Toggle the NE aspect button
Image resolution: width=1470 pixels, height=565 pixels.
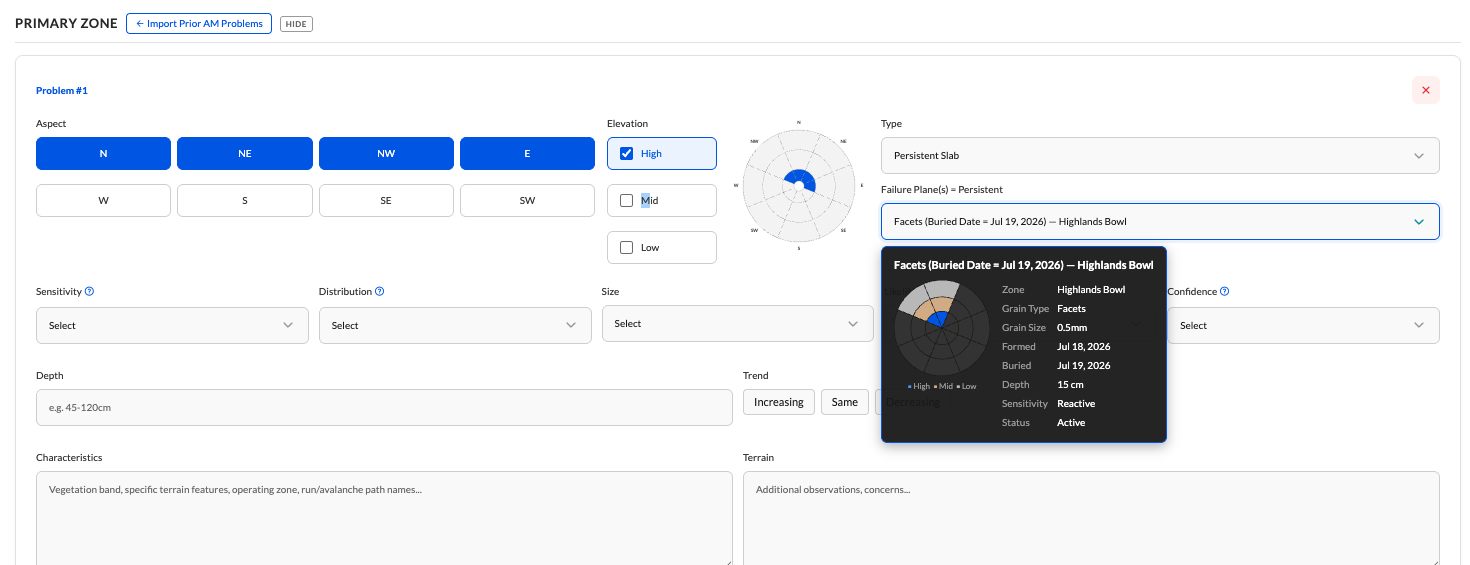[244, 154]
